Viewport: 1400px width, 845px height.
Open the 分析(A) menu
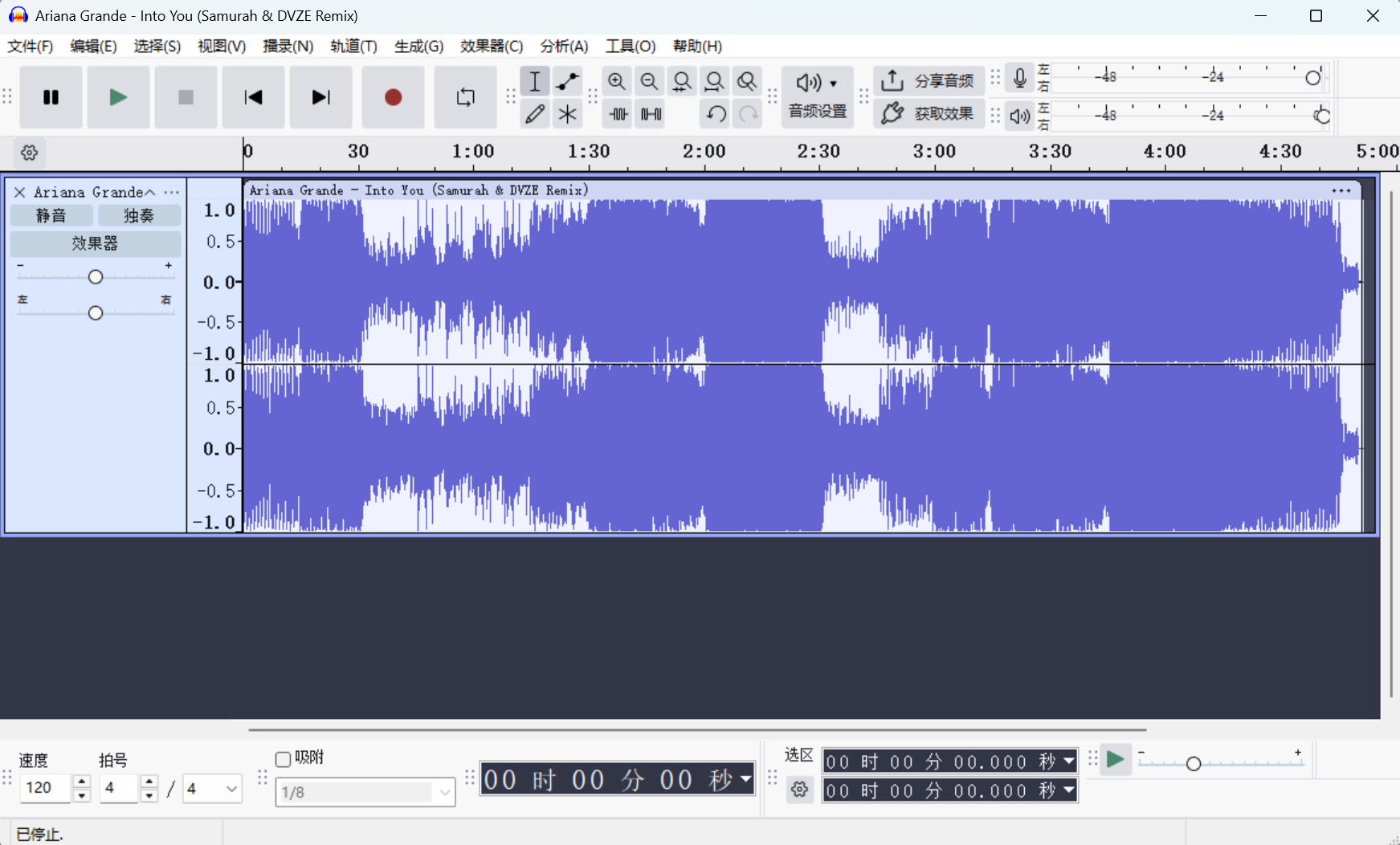pyautogui.click(x=564, y=47)
